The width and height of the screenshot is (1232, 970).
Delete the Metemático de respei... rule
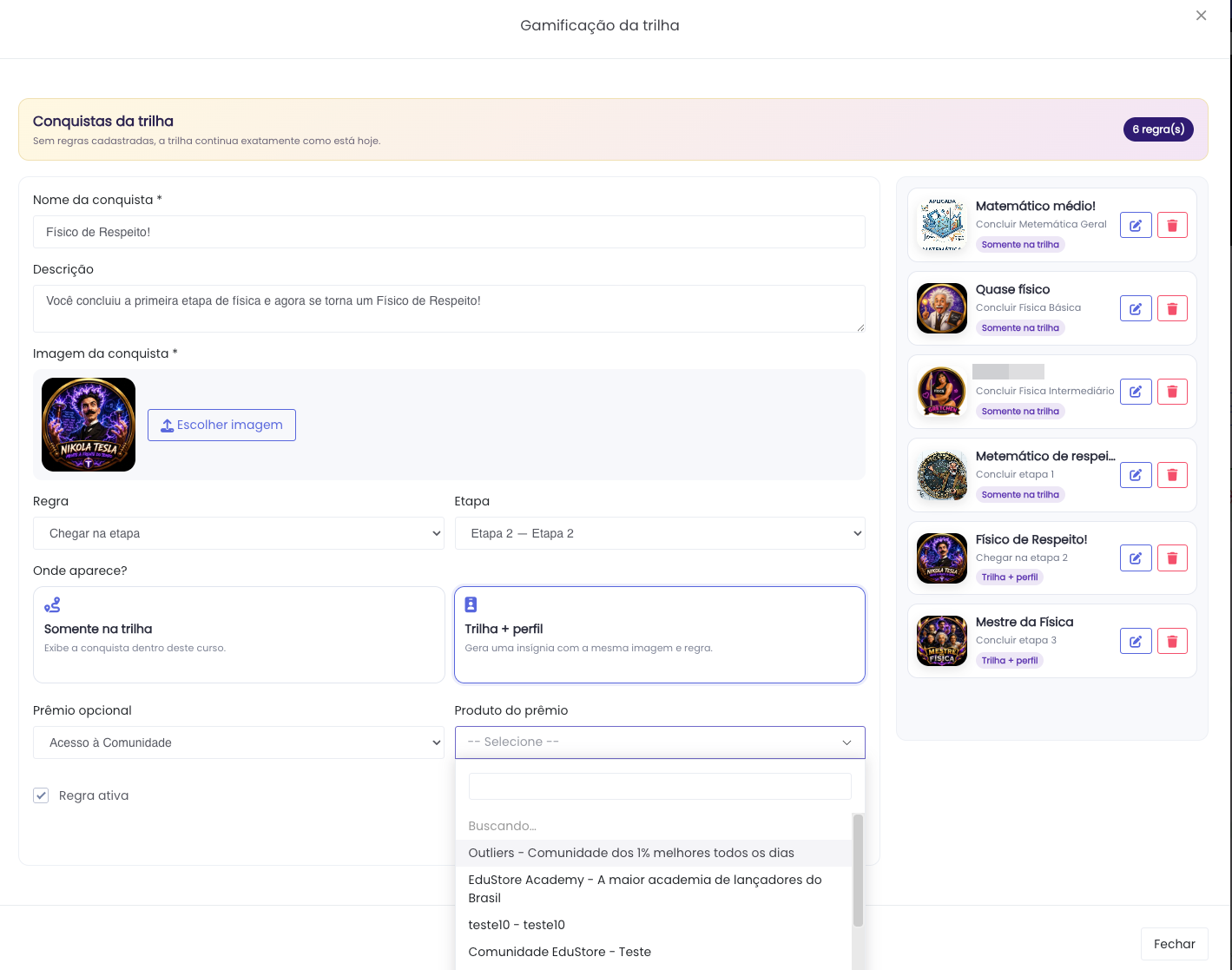[1172, 475]
